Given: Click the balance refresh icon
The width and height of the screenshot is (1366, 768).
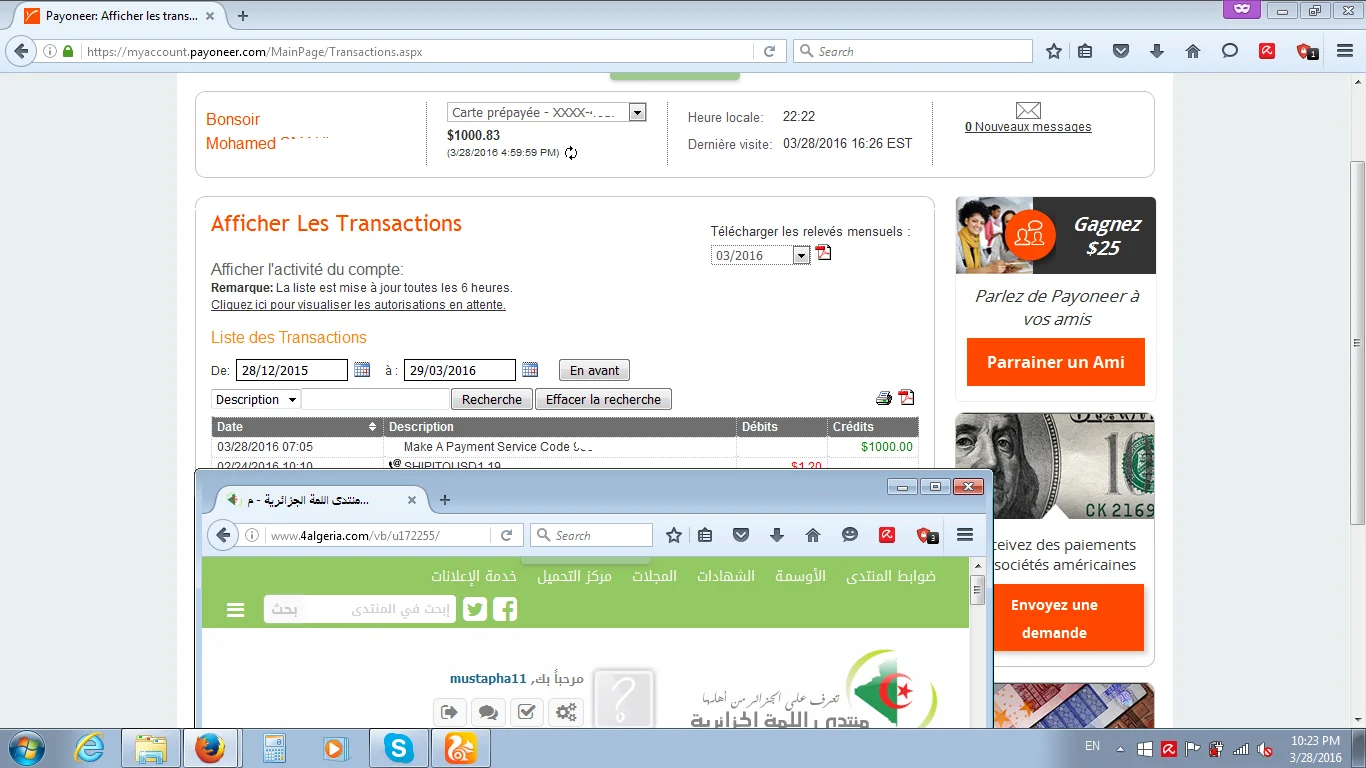Looking at the screenshot, I should click(571, 153).
